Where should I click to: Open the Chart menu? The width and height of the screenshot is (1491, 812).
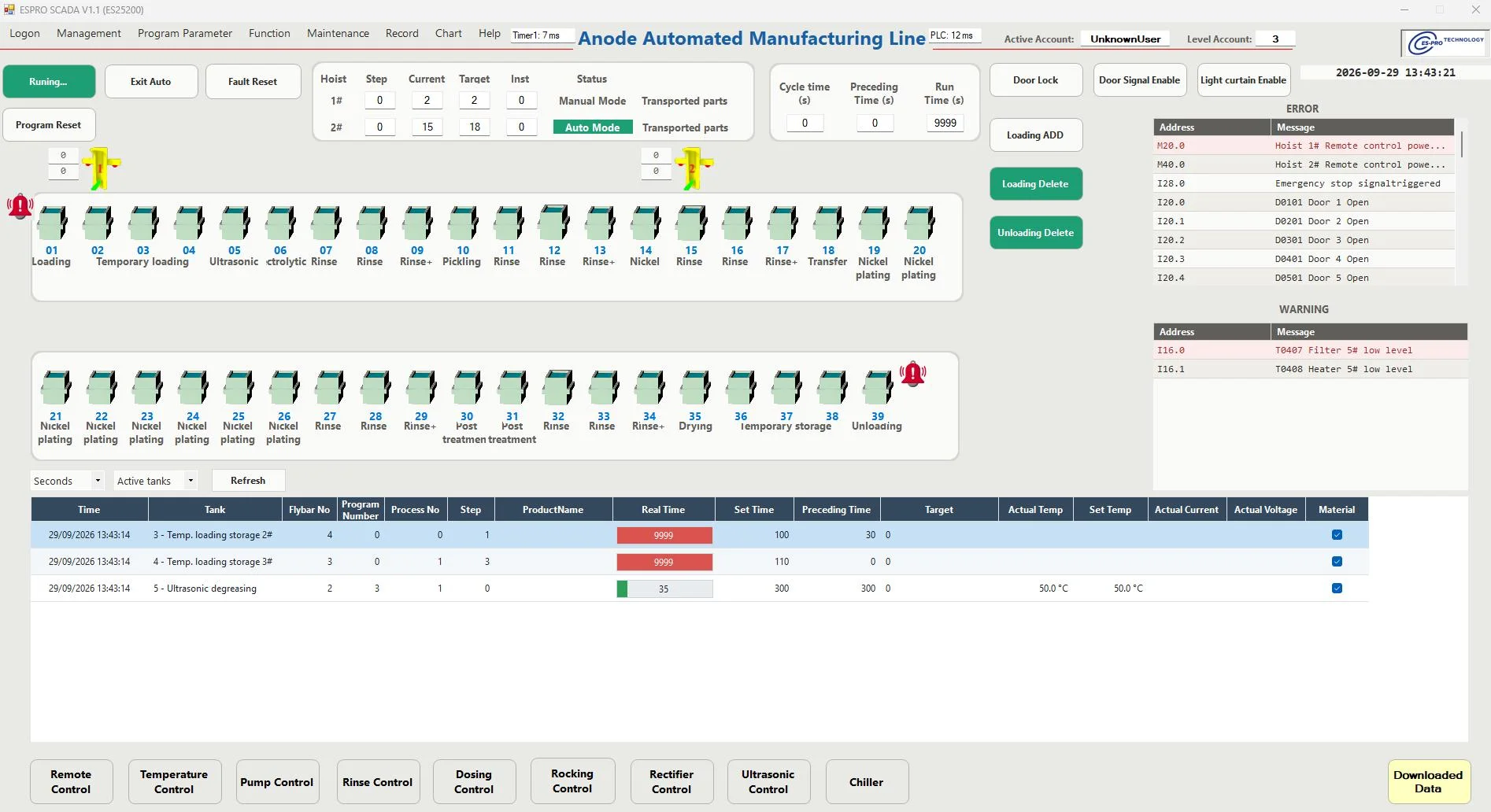[449, 33]
